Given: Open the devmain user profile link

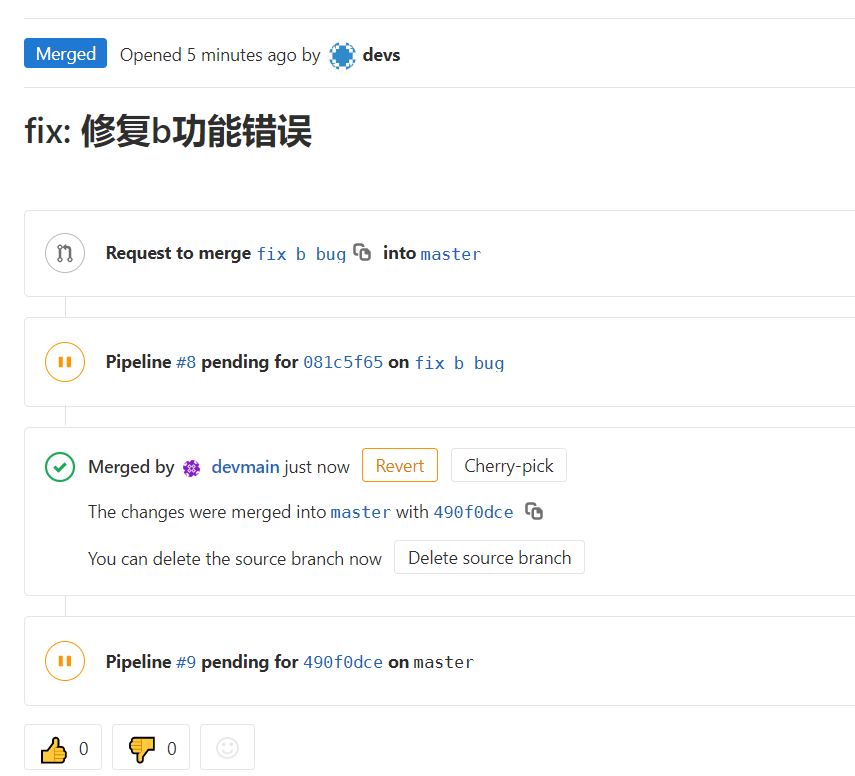Looking at the screenshot, I should pos(245,467).
